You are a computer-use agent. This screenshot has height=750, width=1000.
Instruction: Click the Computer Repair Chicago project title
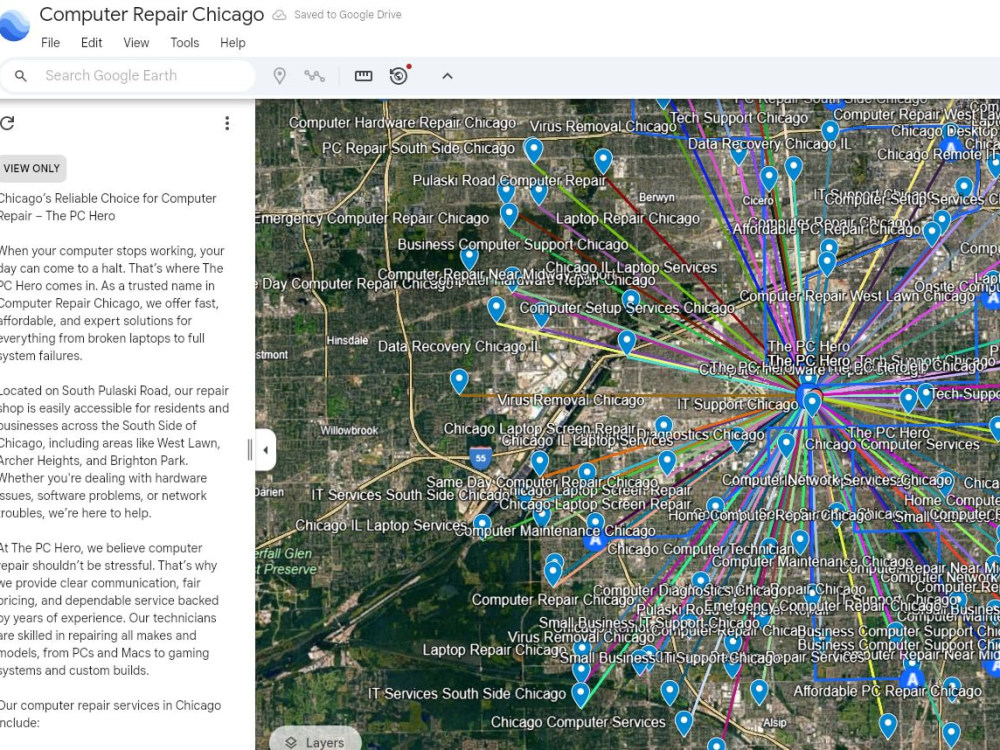point(152,14)
